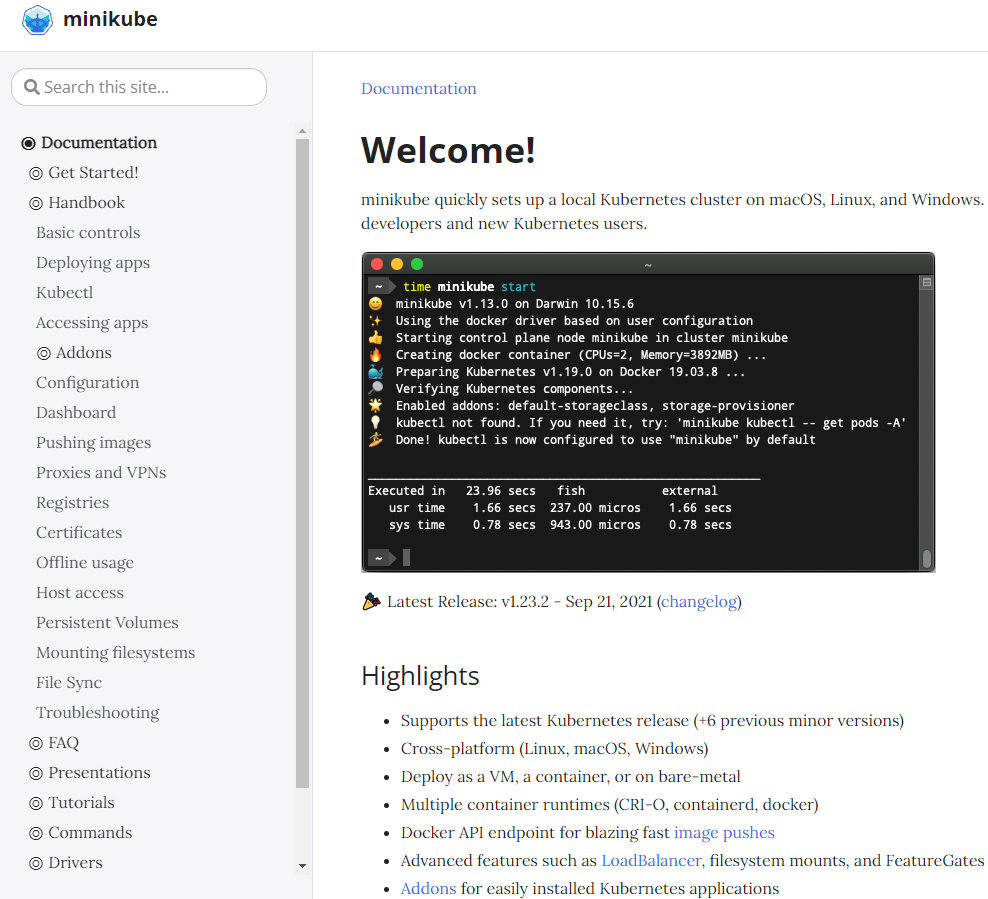This screenshot has height=899, width=988.
Task: Focus the Search this site field
Action: point(139,87)
